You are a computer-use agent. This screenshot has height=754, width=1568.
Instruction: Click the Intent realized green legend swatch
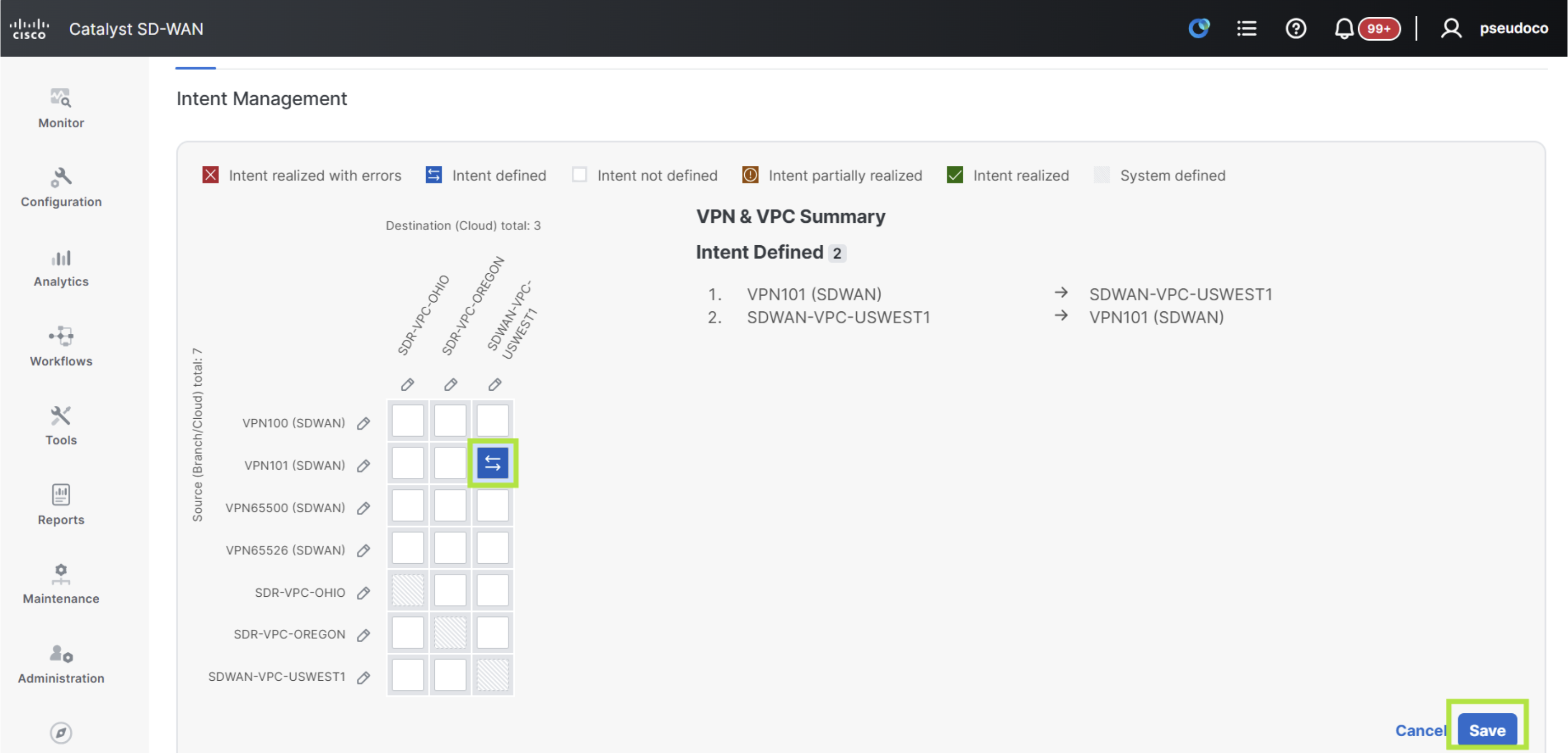955,175
